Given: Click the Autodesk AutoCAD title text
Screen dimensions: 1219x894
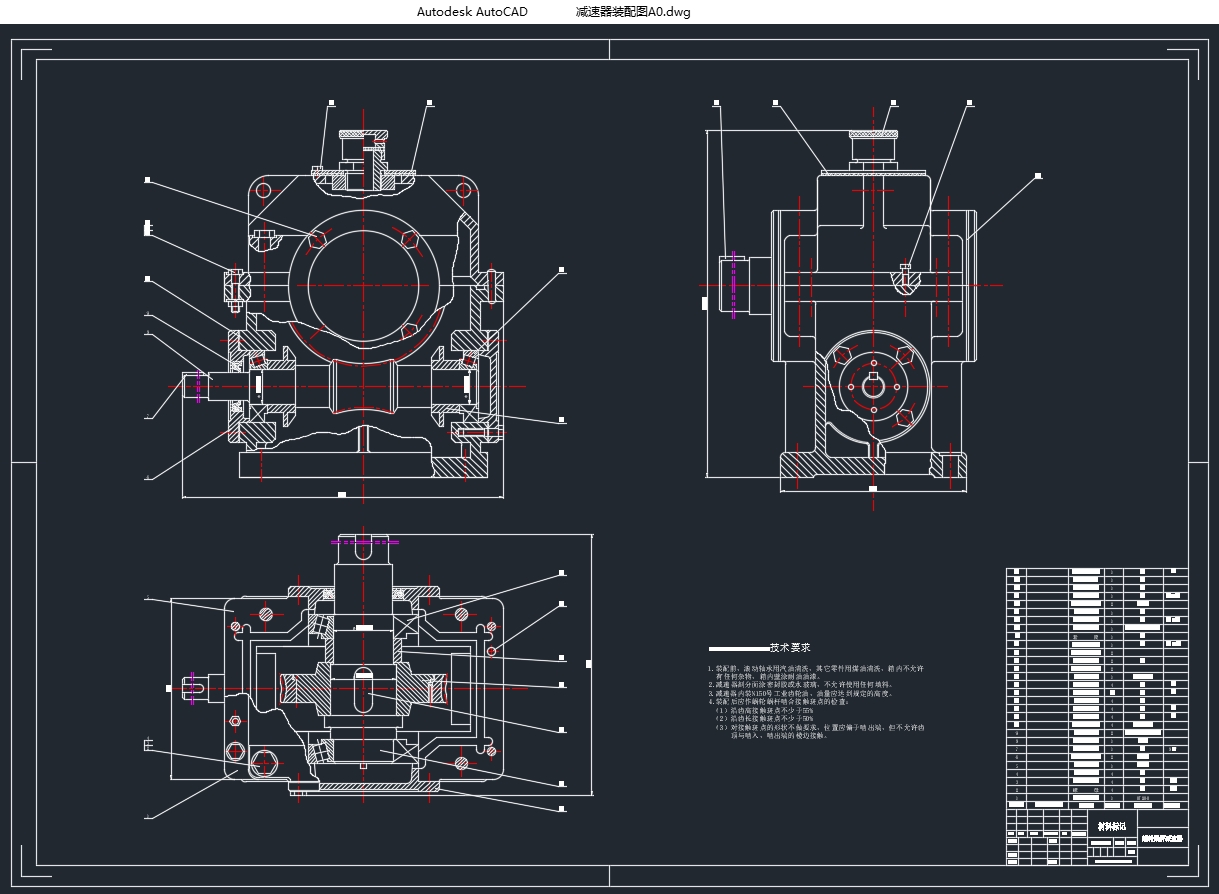Looking at the screenshot, I should pyautogui.click(x=472, y=12).
